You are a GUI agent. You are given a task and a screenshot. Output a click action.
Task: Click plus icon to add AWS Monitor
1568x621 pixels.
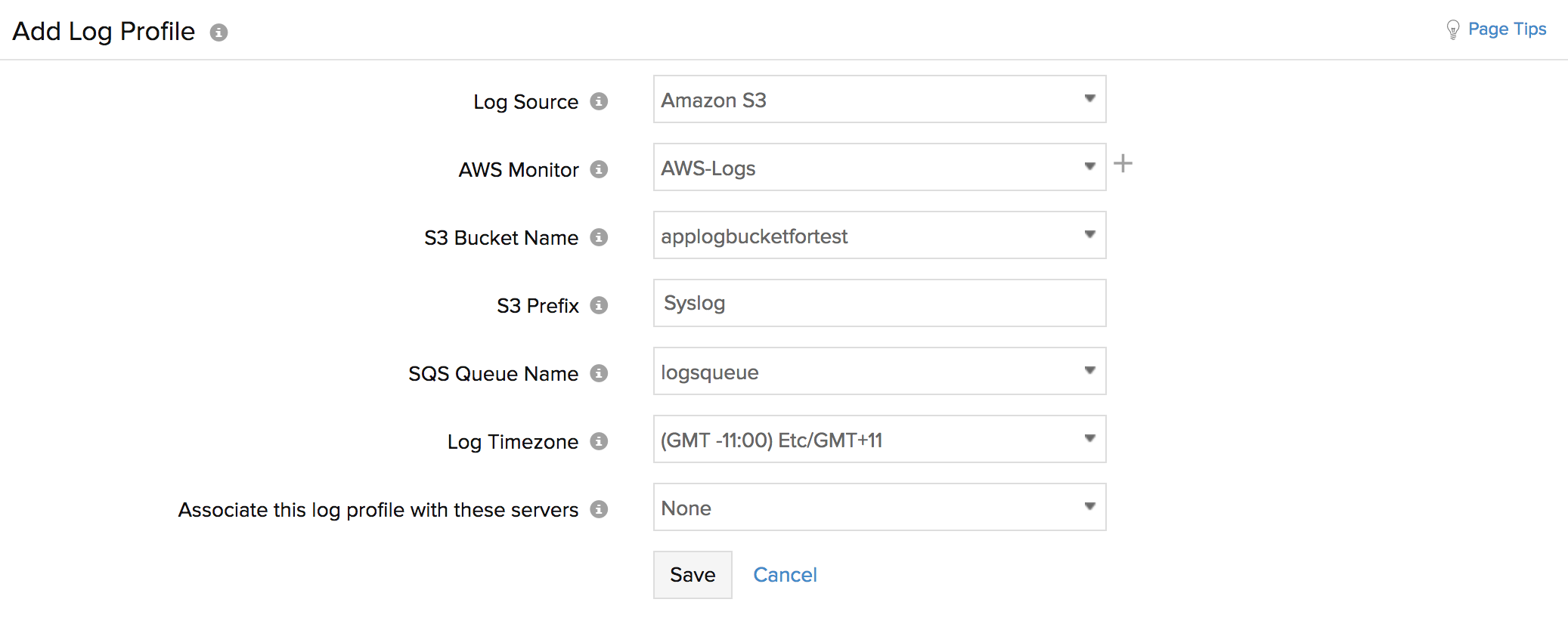click(1123, 163)
